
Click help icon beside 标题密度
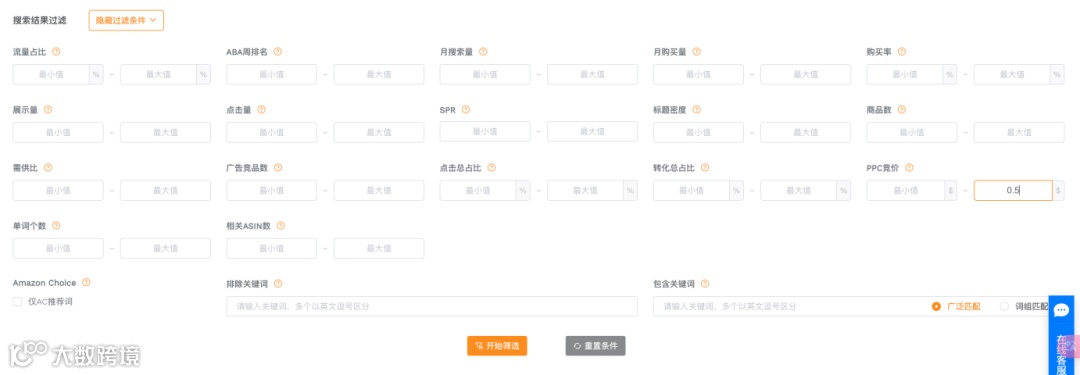[x=696, y=110]
